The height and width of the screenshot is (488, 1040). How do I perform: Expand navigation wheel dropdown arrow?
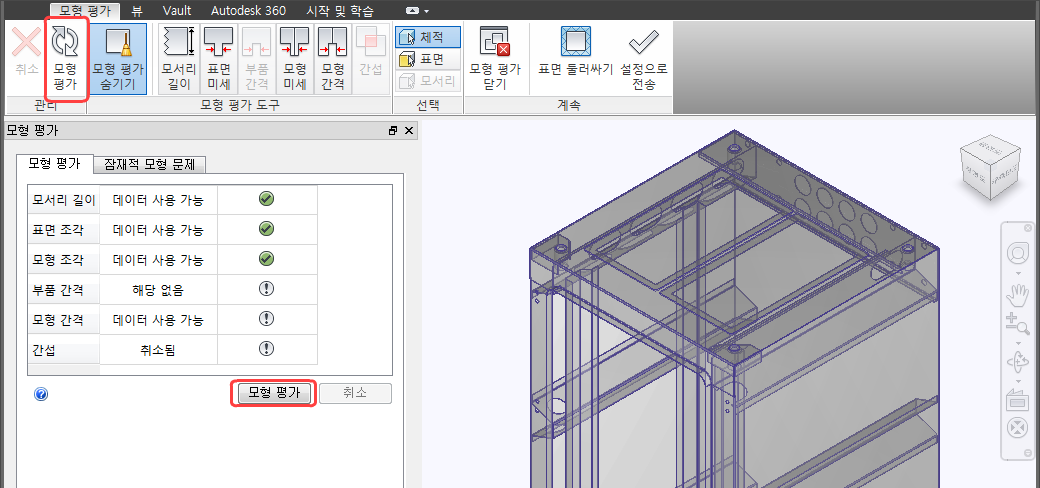1017,273
